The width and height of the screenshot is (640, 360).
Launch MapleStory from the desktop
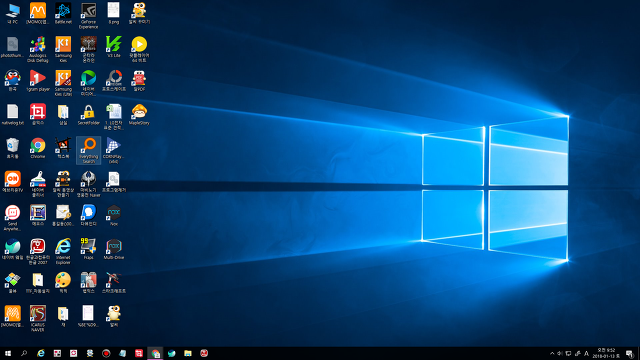point(139,115)
